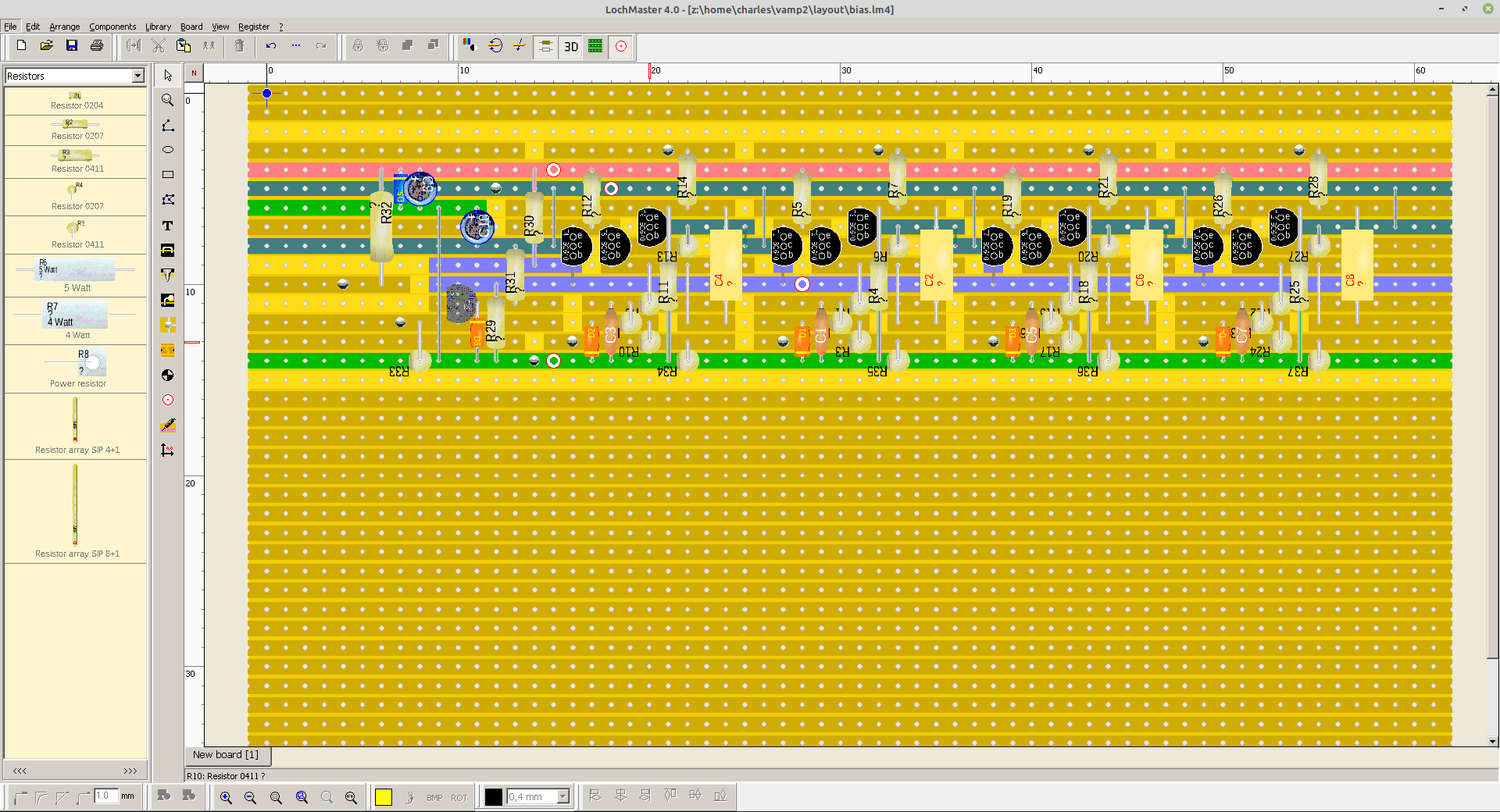Save the board with floppy disk icon
This screenshot has height=812, width=1500.
tap(72, 46)
